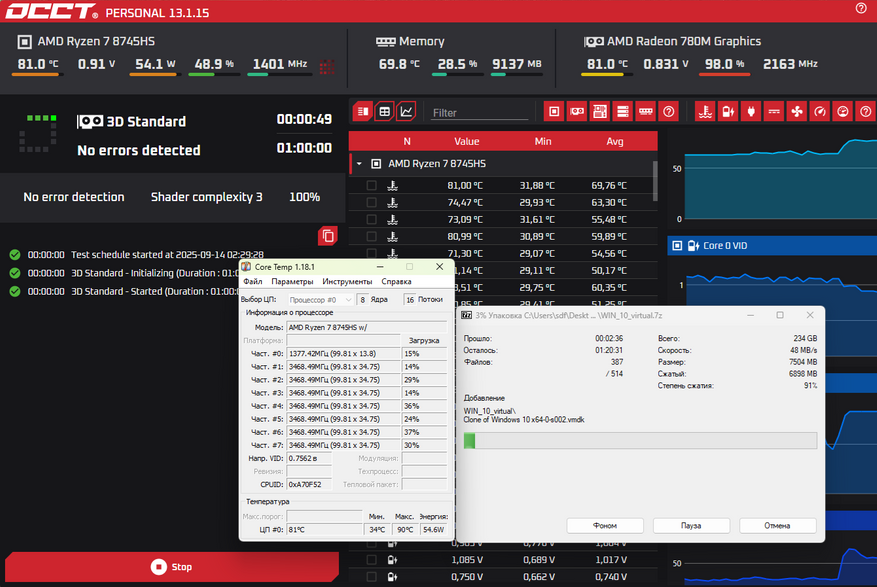This screenshot has height=587, width=877.
Task: Show usage load sensors only
Action: click(843, 112)
